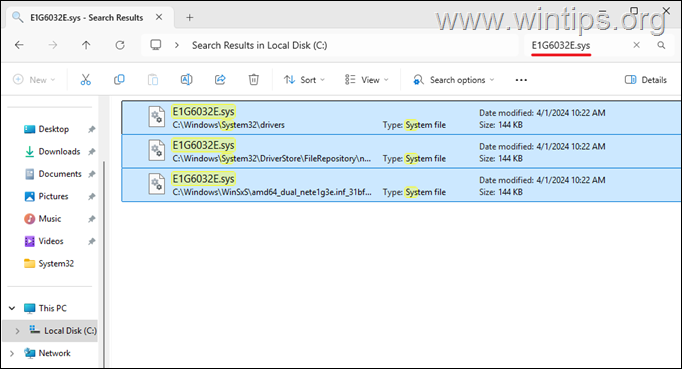Close the File Explorer window
The height and width of the screenshot is (369, 682).
[x=666, y=10]
